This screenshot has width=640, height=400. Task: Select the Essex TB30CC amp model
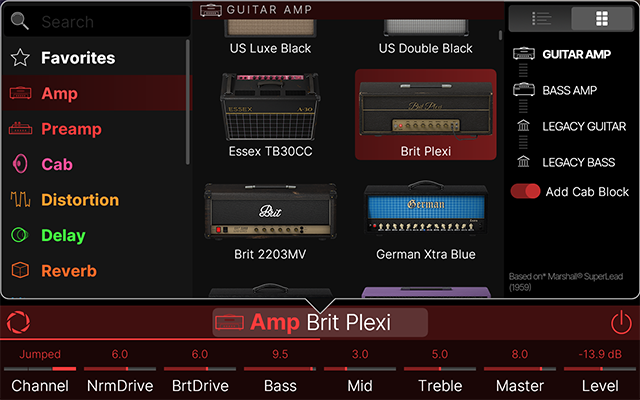pos(270,116)
